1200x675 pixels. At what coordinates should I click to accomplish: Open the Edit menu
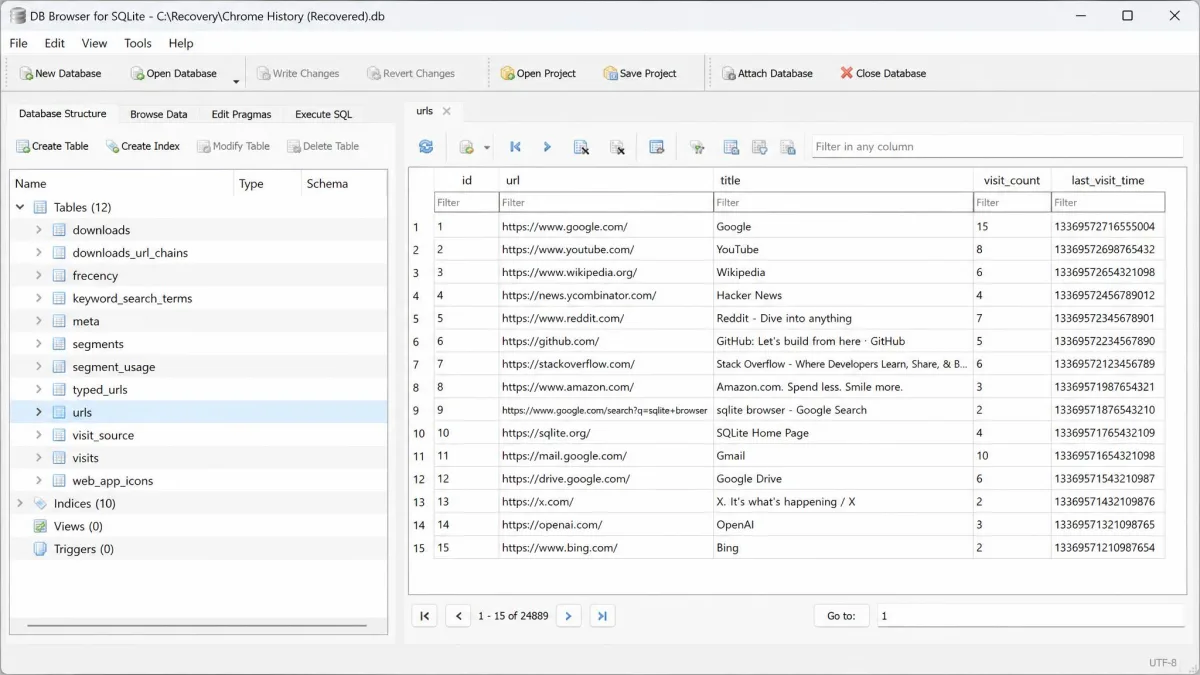(55, 43)
